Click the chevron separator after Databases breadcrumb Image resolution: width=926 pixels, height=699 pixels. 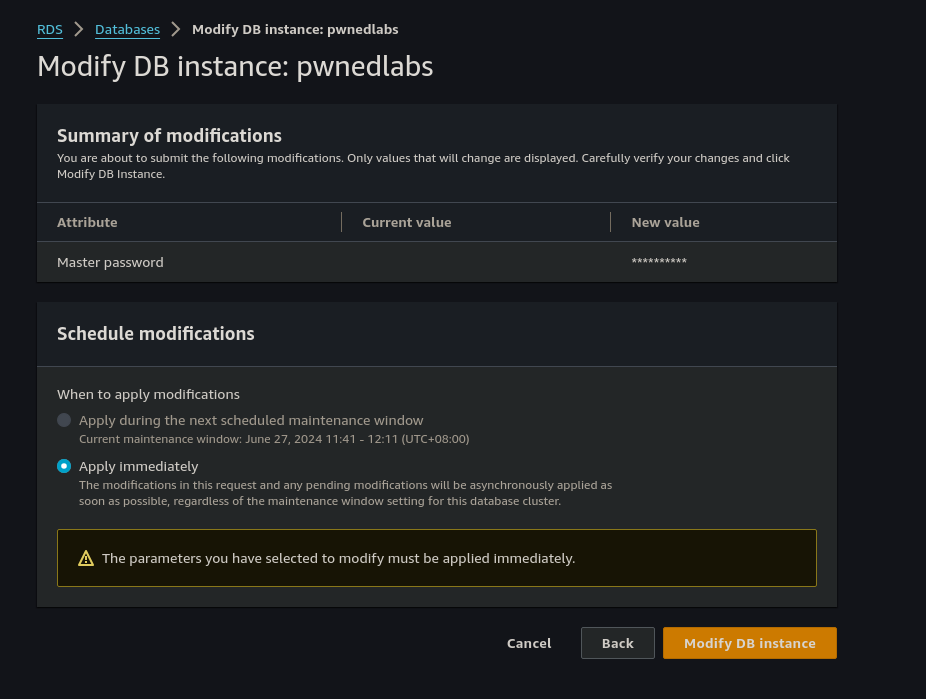176,30
